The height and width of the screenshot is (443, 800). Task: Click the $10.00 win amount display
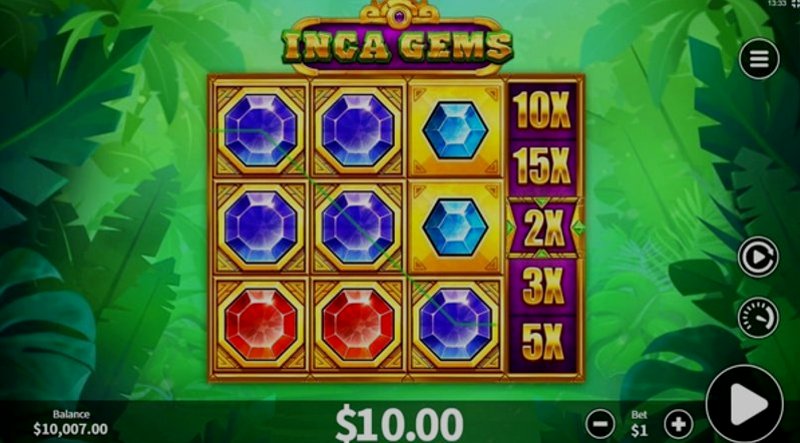399,424
